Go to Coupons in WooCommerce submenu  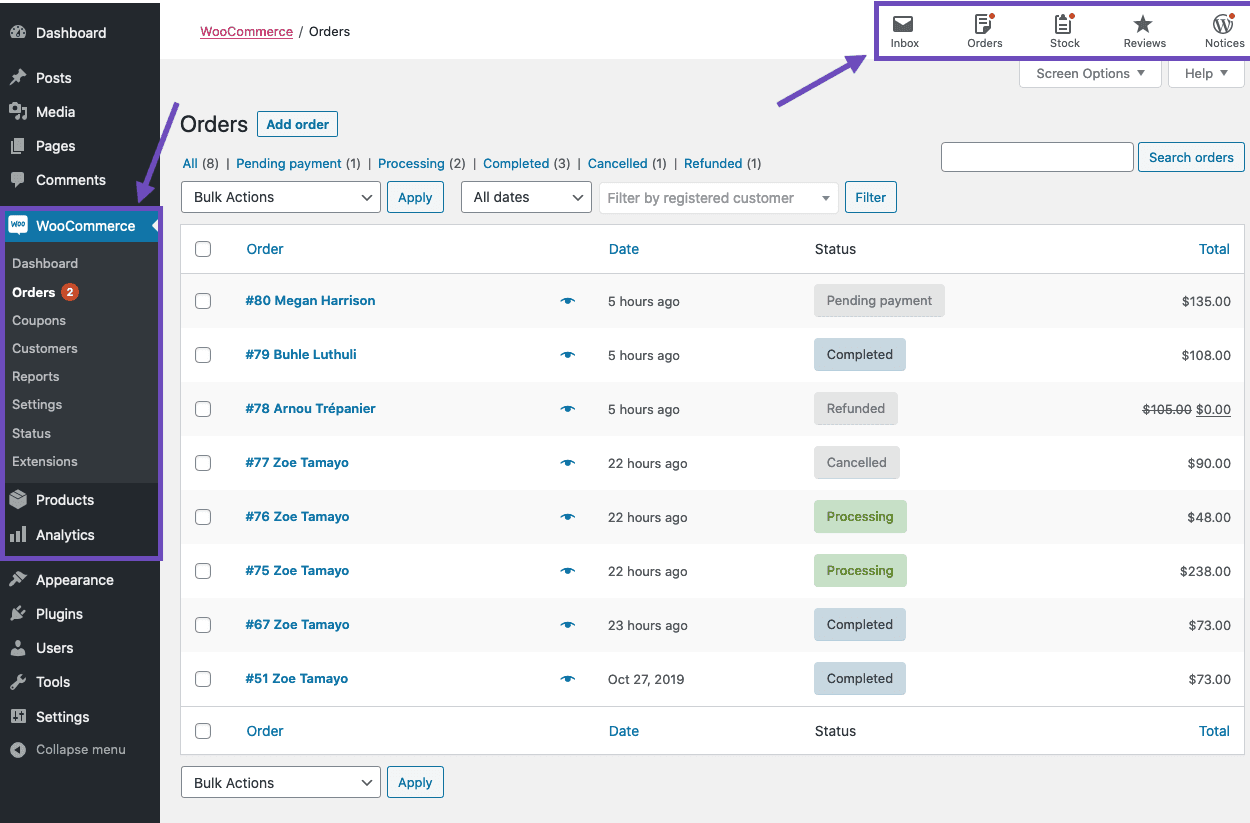[x=39, y=321]
